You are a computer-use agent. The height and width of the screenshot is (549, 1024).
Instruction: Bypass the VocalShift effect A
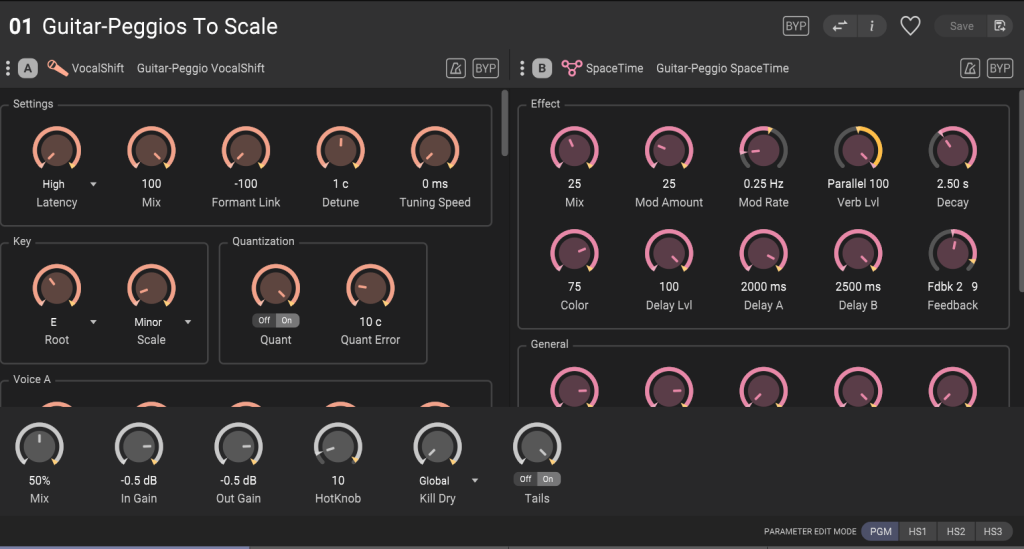click(x=485, y=68)
